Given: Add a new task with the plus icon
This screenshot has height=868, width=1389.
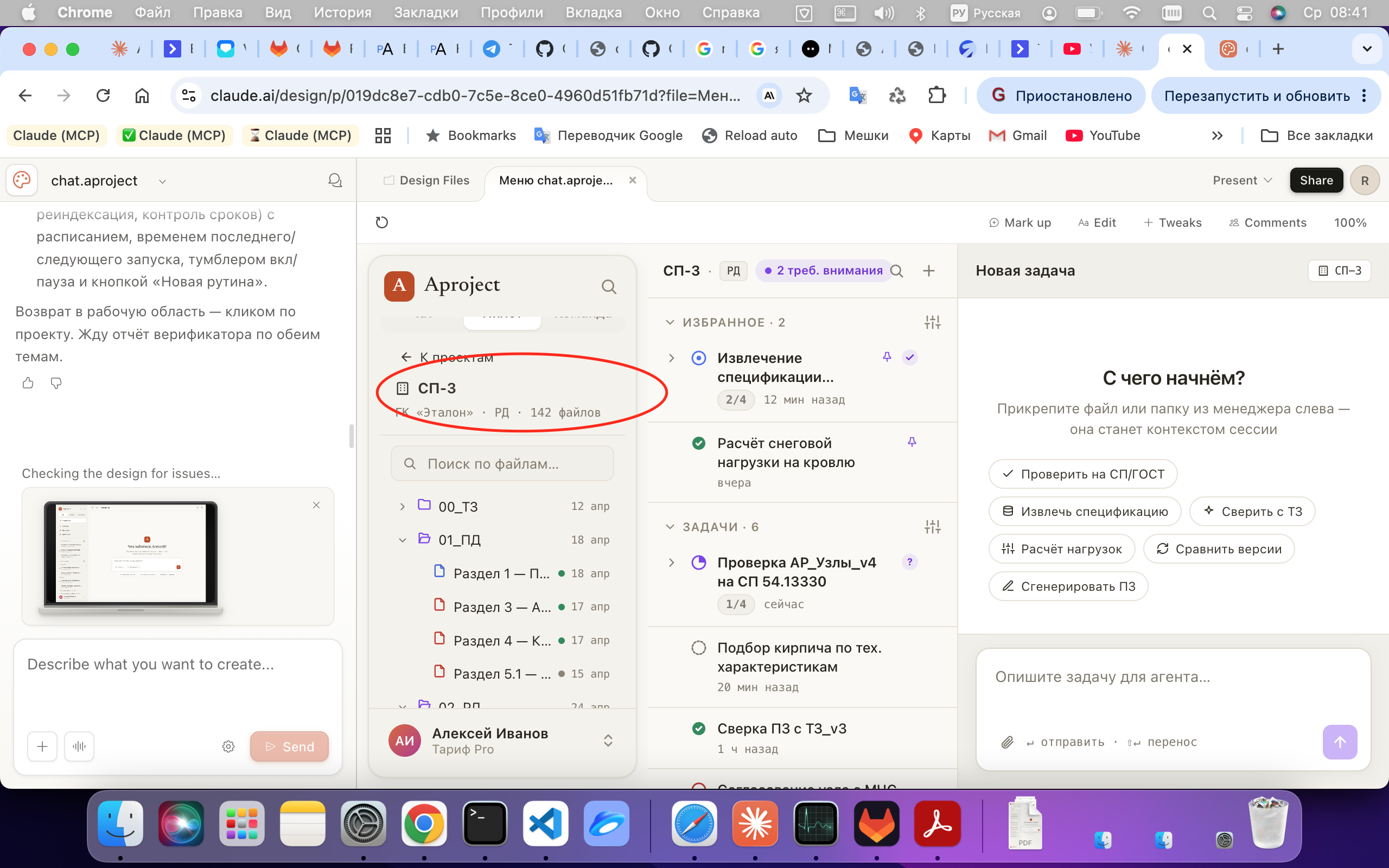Looking at the screenshot, I should pos(929,271).
